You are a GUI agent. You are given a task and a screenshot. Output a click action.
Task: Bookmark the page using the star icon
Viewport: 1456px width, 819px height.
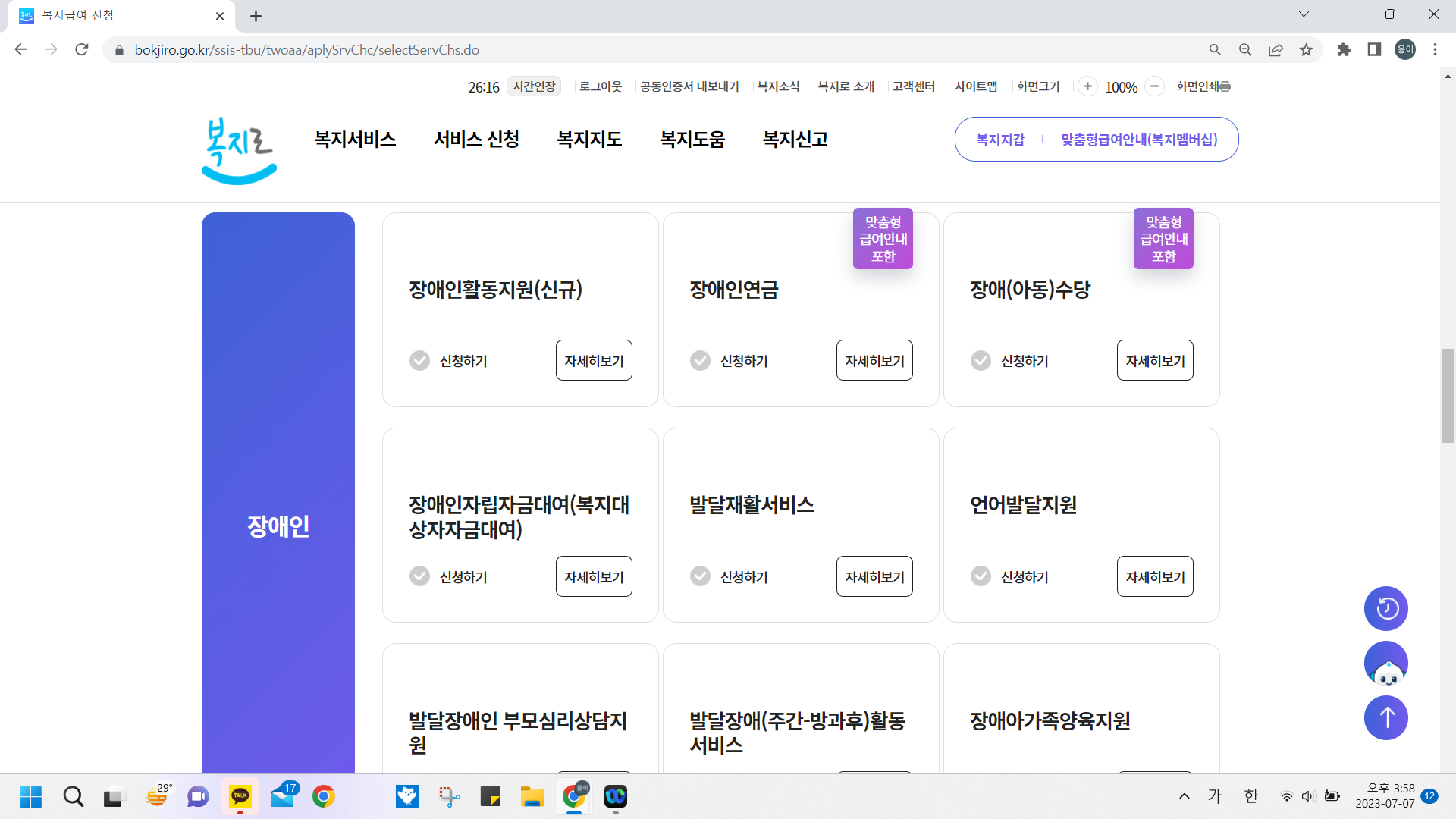tap(1306, 49)
